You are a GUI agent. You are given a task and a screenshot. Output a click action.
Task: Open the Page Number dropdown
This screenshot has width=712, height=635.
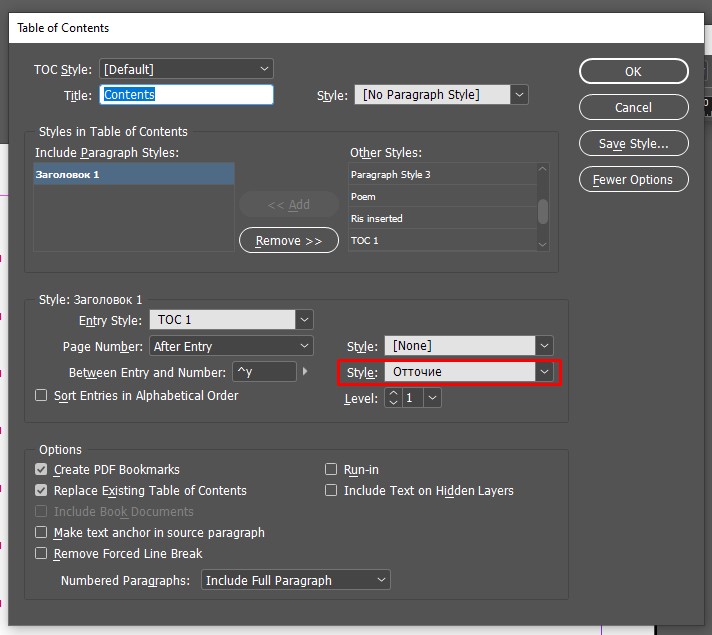231,346
